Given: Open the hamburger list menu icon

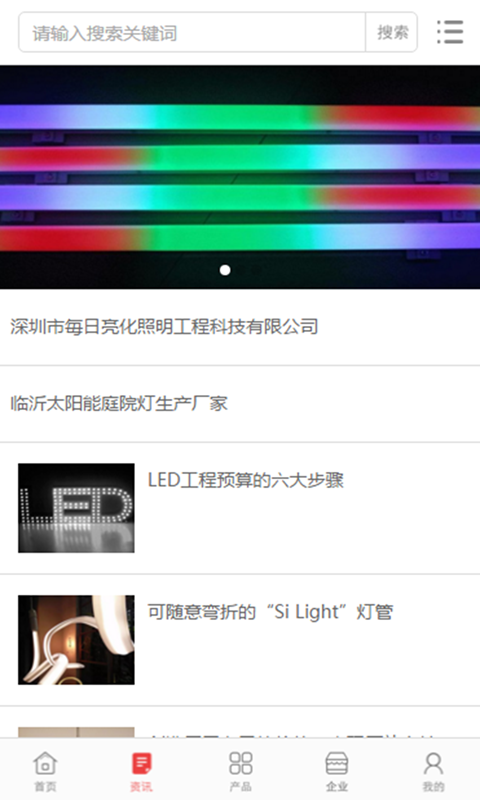Looking at the screenshot, I should [450, 32].
